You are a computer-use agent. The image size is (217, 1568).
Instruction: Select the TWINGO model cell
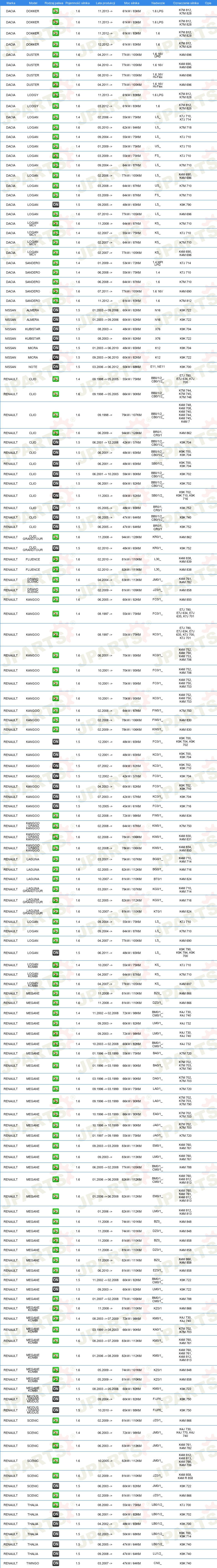pyautogui.click(x=33, y=1563)
